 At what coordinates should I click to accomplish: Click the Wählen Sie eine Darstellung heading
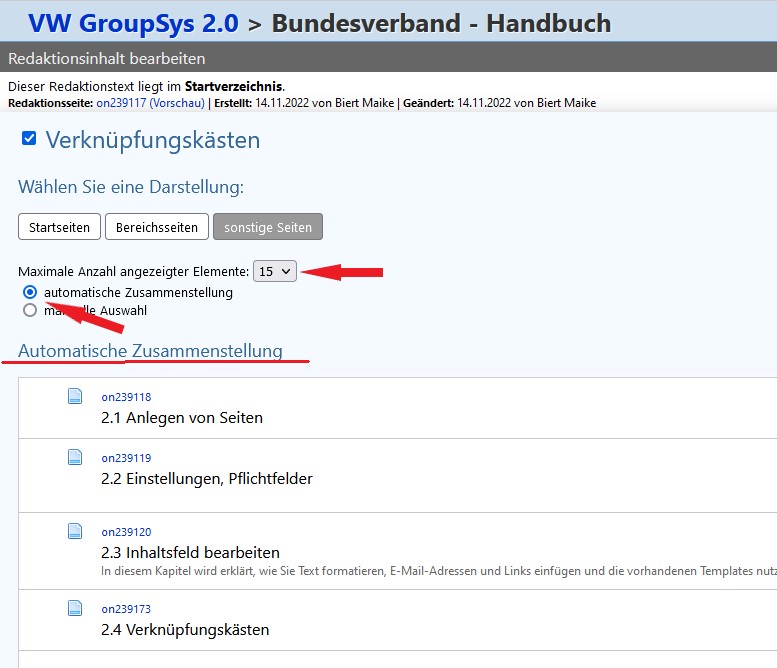131,187
